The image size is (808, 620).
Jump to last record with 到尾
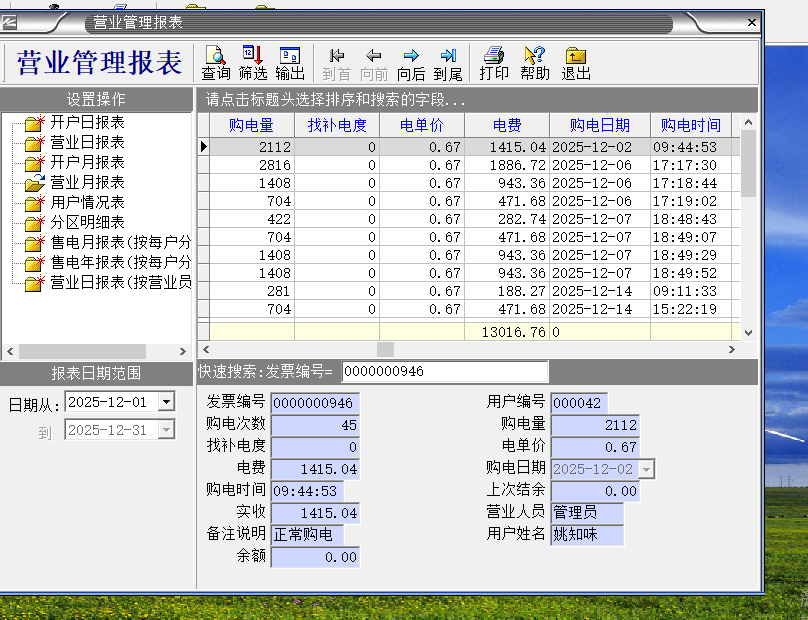448,62
